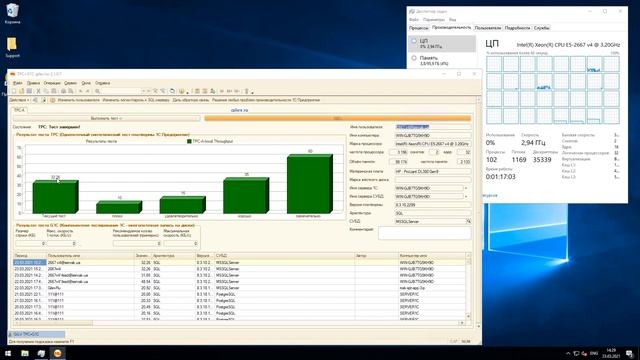Click the Copy icon in 1C toolbar
Screen dimensions: 640x360
click(46, 91)
